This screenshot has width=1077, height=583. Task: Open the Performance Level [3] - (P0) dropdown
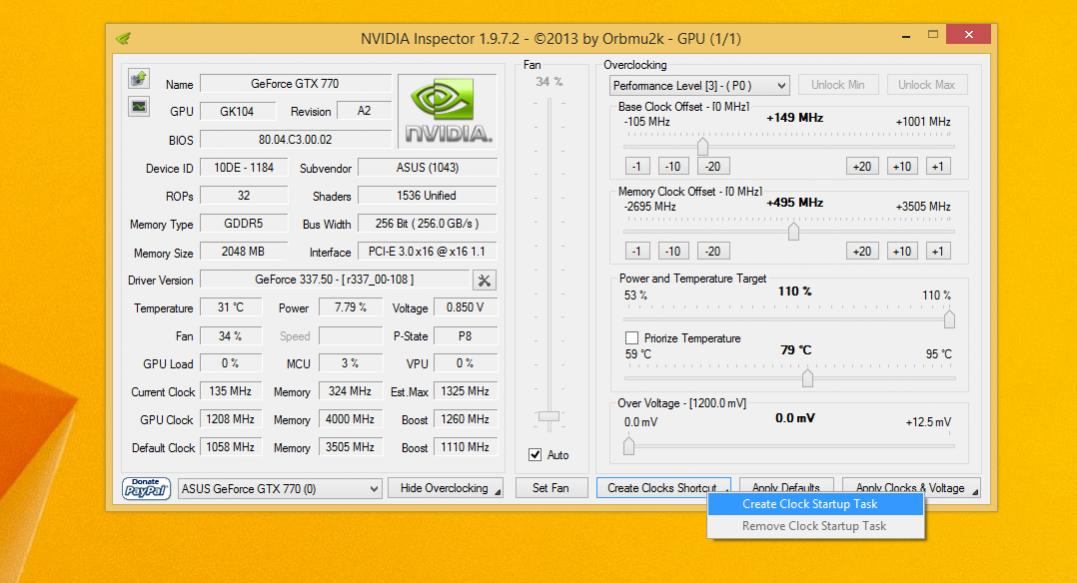tap(699, 86)
